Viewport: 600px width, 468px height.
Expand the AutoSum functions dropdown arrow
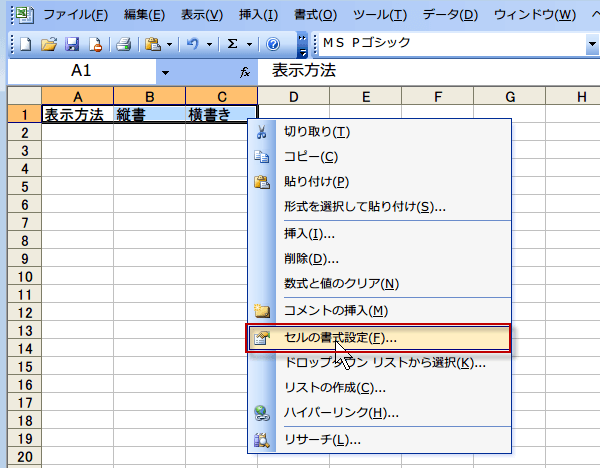[249, 45]
